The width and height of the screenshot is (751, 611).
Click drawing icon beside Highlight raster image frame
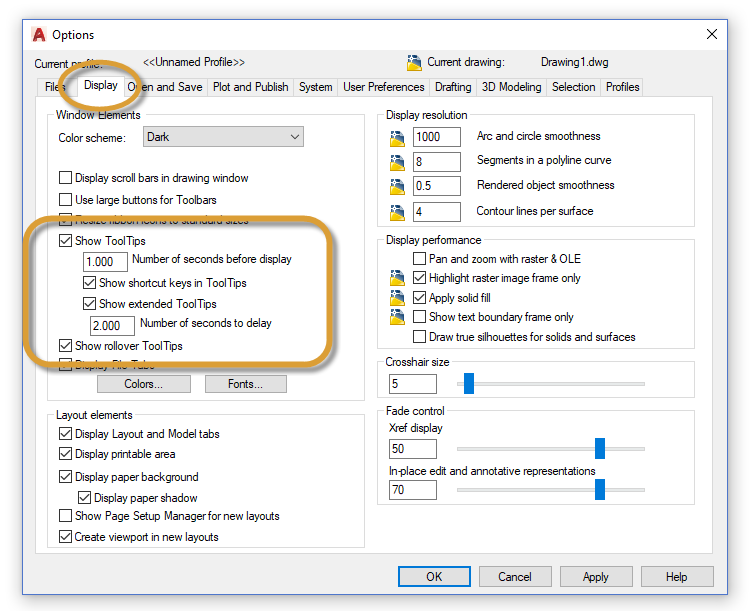click(x=397, y=278)
